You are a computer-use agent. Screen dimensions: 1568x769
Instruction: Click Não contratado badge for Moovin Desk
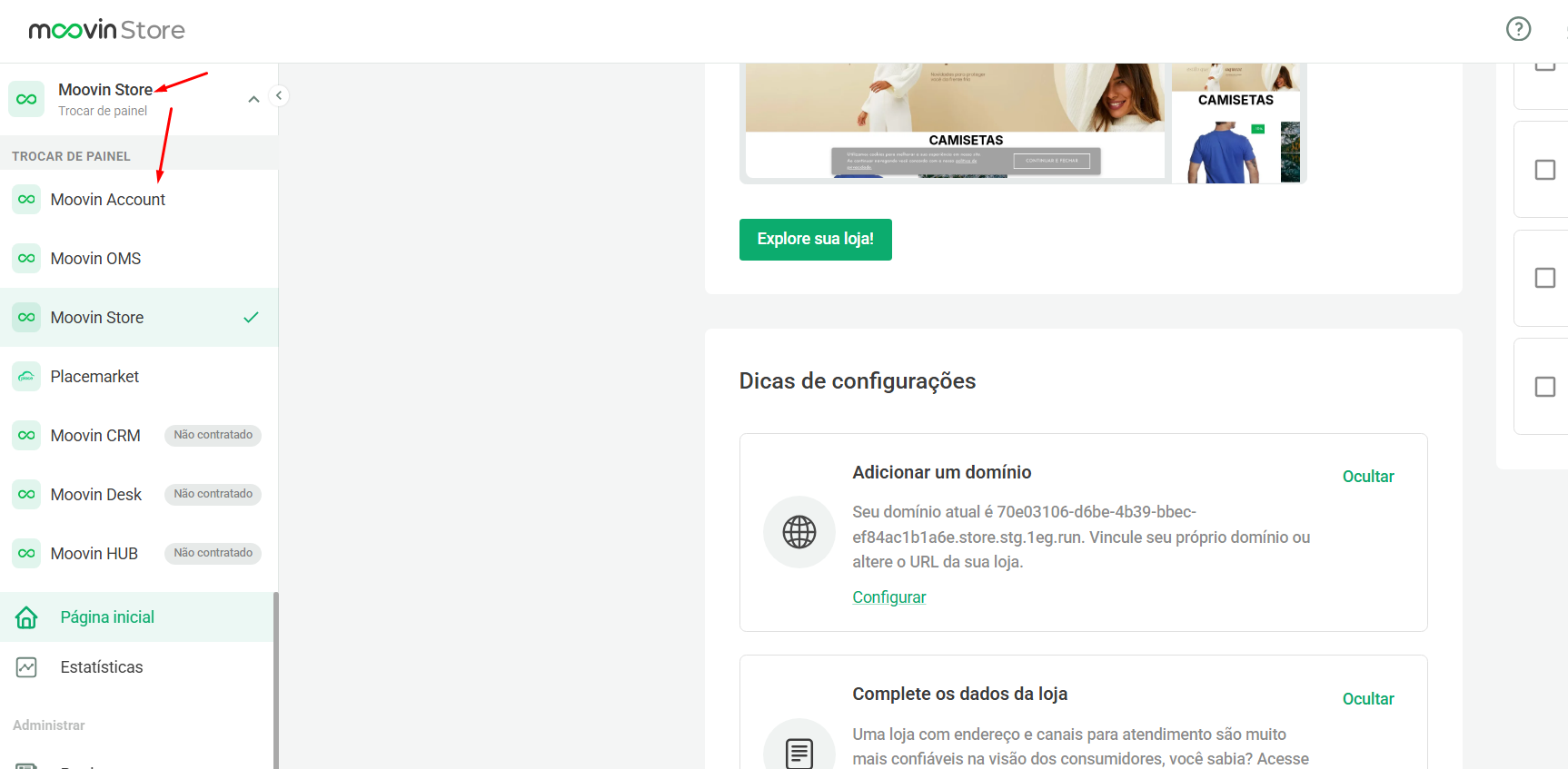pos(213,494)
